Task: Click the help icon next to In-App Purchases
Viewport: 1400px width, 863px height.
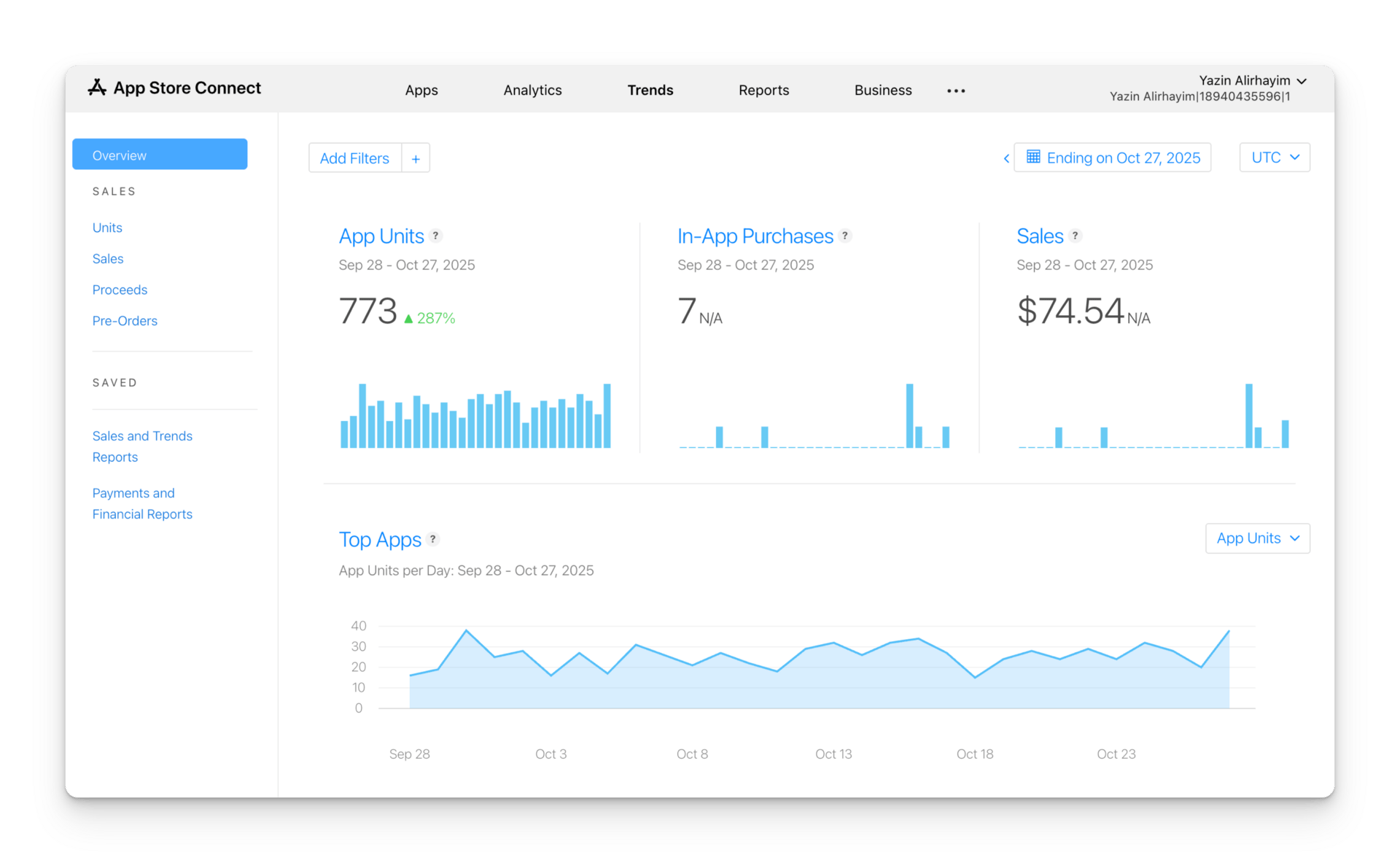Action: (x=845, y=236)
